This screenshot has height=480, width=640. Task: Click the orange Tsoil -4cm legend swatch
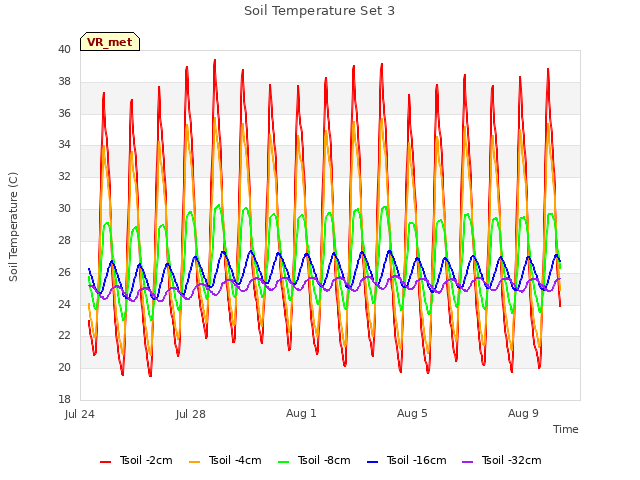pyautogui.click(x=195, y=462)
